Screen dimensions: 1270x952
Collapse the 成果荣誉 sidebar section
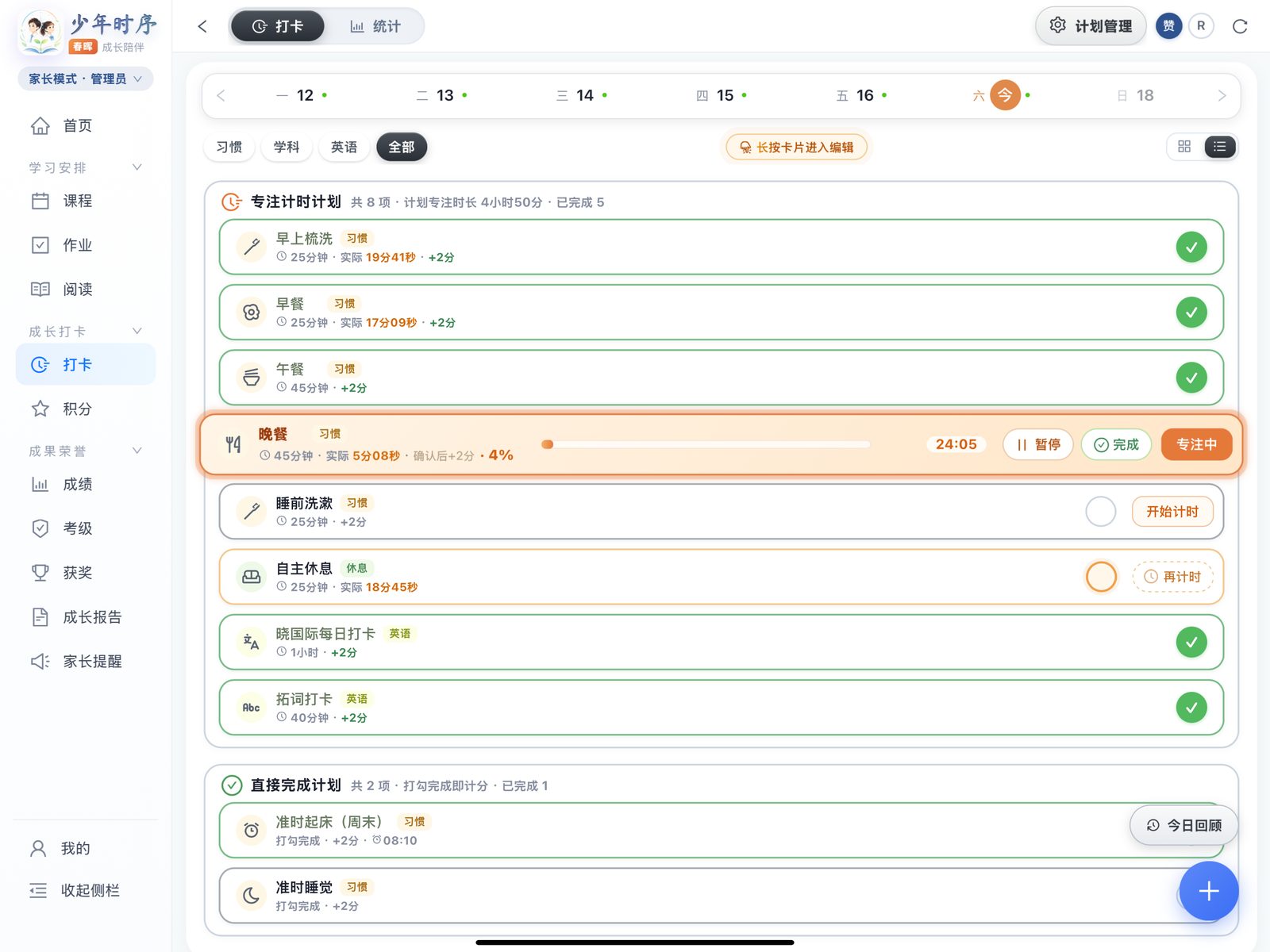(137, 451)
